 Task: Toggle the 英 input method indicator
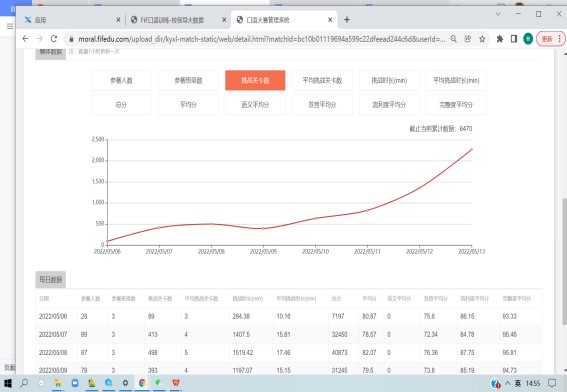518,383
